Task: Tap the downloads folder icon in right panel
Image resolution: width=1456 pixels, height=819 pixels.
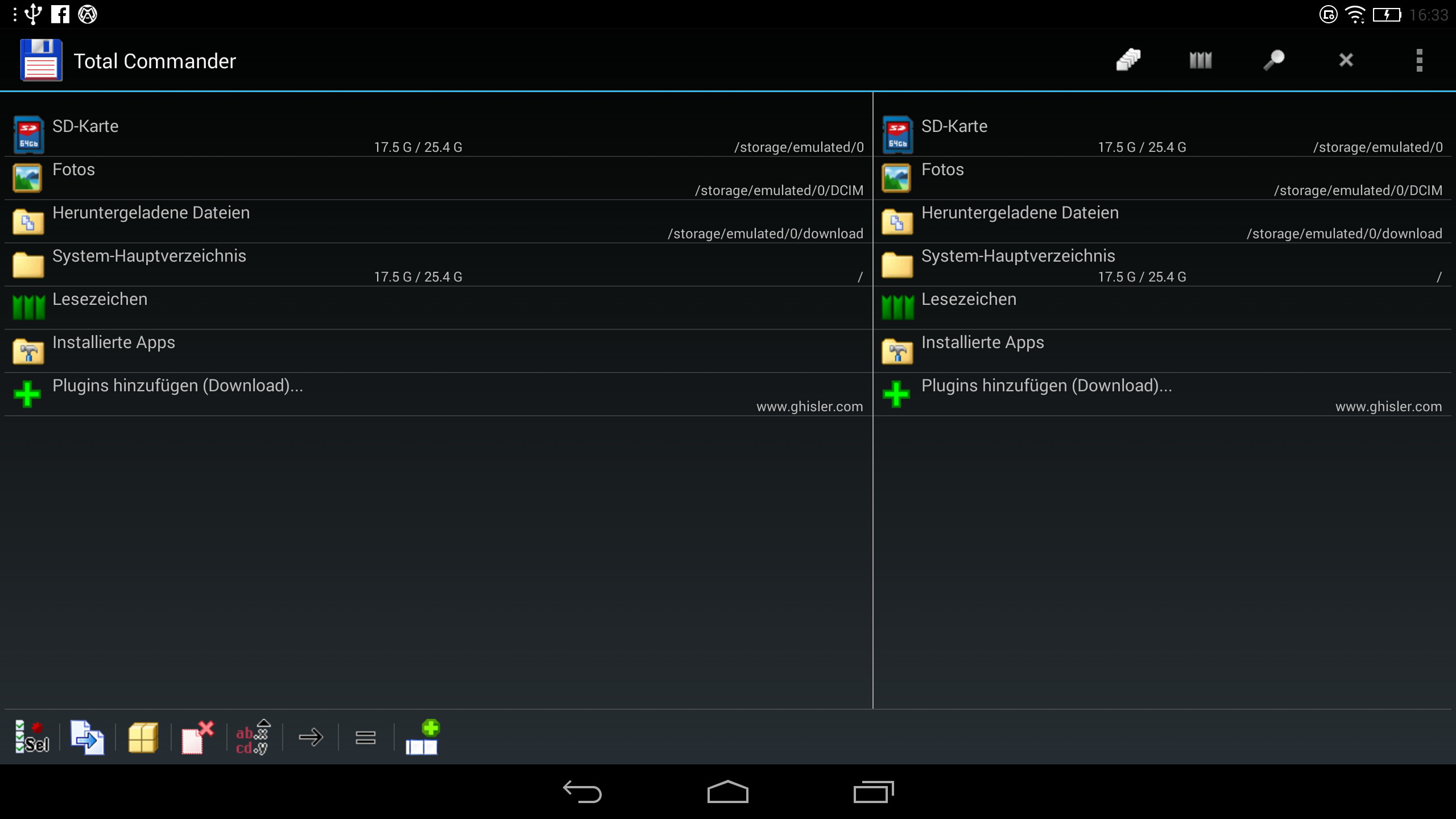Action: click(x=897, y=221)
